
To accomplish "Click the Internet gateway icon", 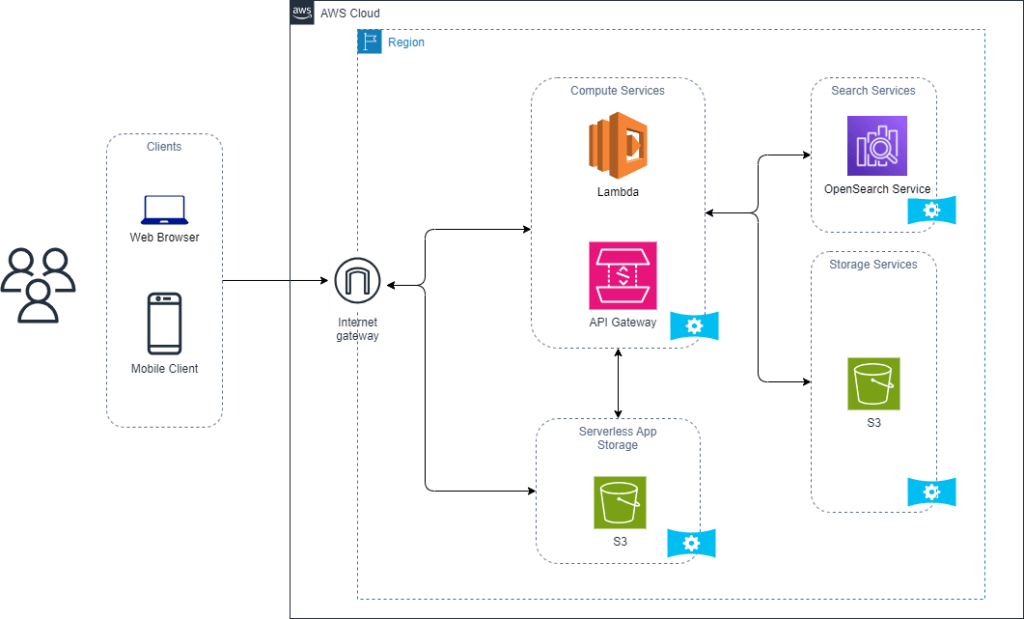I will pos(357,281).
